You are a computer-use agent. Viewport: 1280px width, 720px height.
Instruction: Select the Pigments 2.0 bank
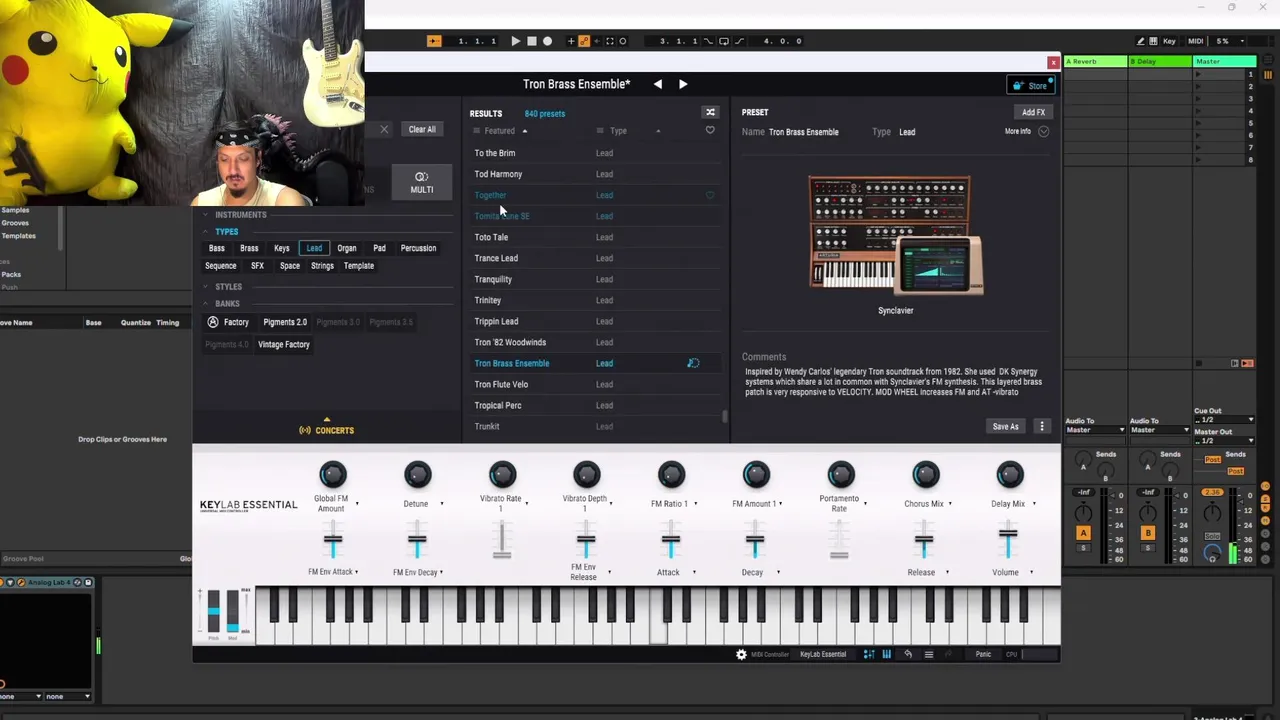coord(285,322)
